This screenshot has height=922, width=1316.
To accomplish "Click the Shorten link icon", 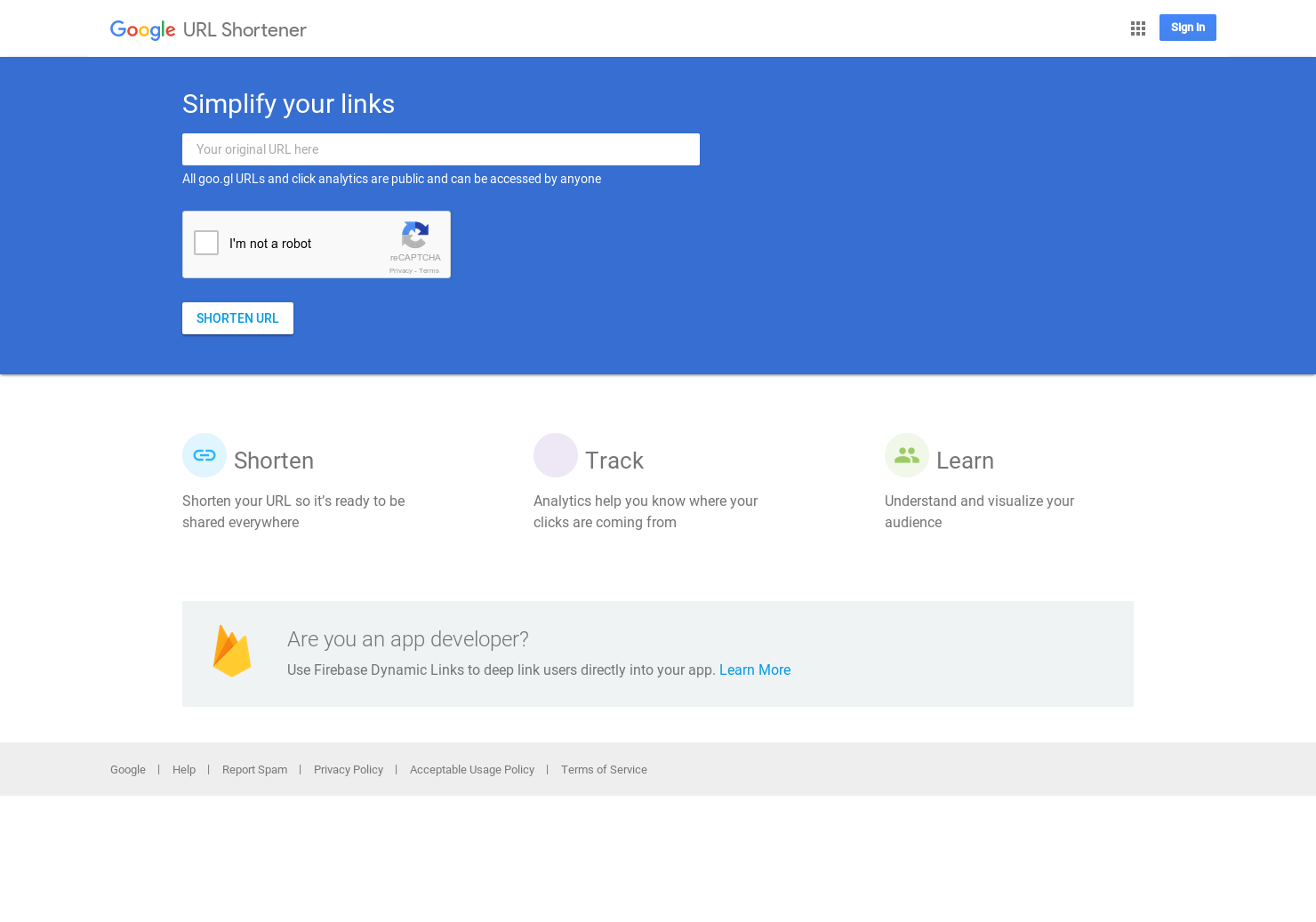I will pyautogui.click(x=205, y=455).
